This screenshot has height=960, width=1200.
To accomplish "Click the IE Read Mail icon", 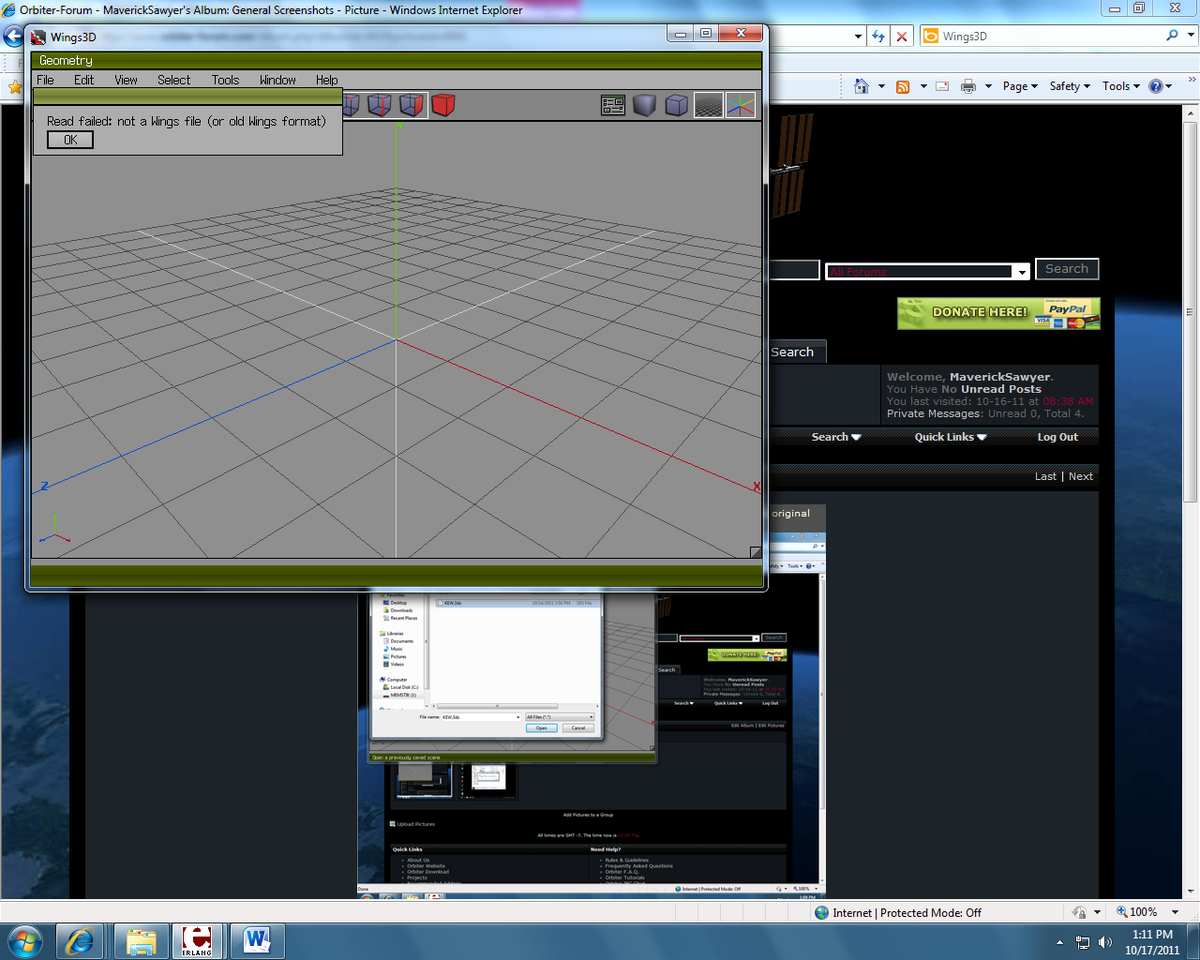I will click(942, 86).
